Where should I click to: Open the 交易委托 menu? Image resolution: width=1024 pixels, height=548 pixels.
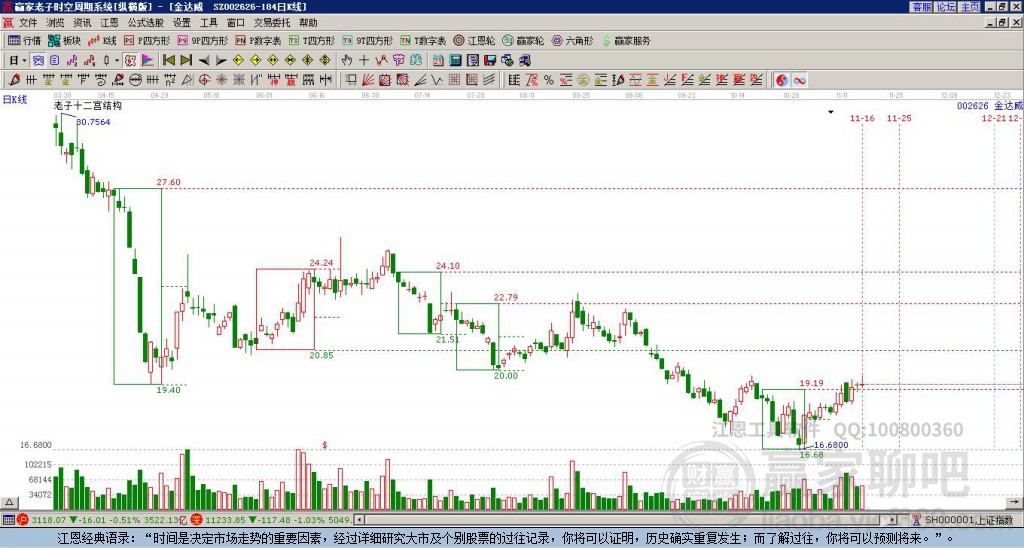(x=272, y=23)
